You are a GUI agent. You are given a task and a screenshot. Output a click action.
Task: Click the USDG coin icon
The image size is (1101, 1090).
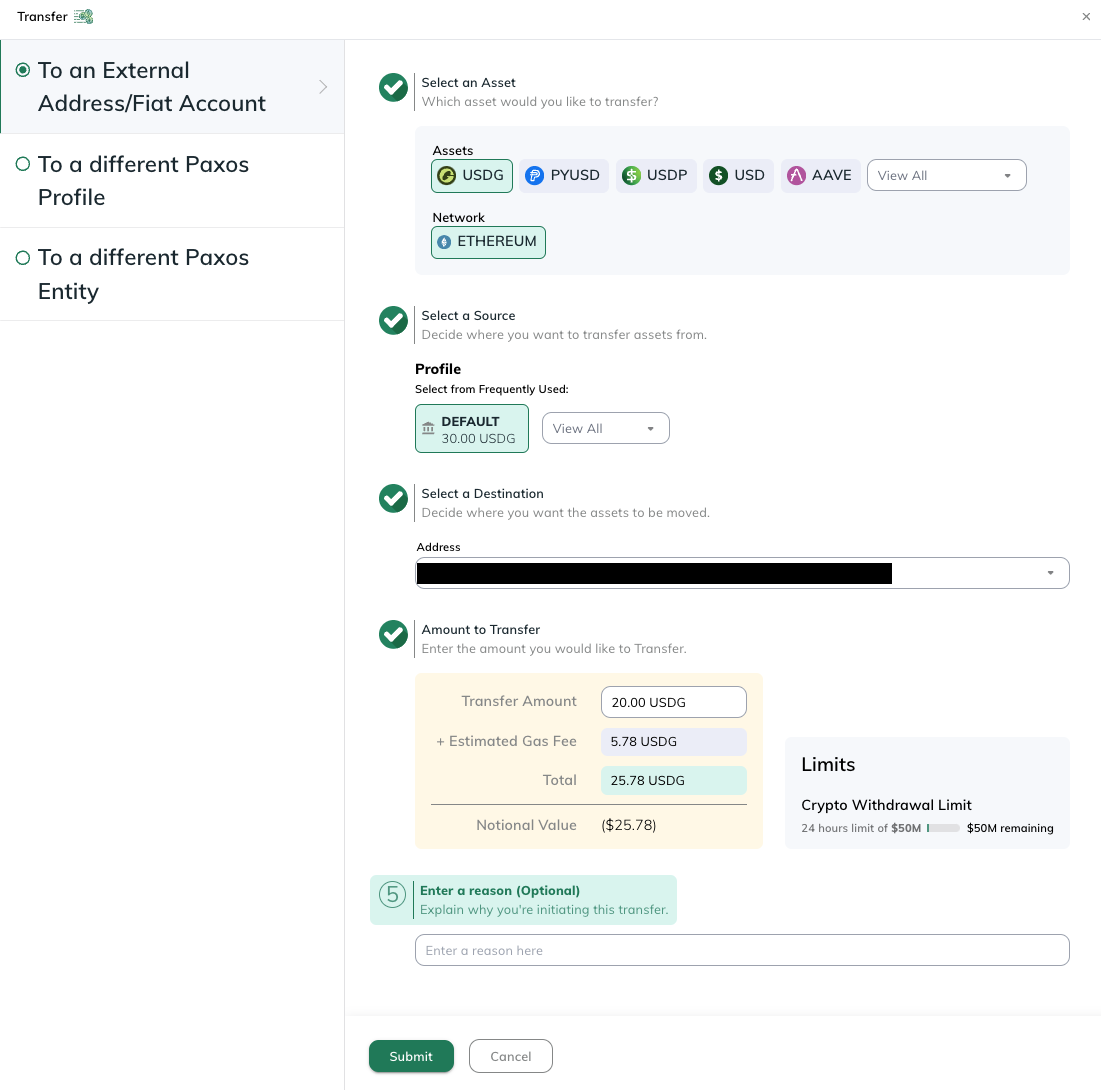[x=447, y=176]
